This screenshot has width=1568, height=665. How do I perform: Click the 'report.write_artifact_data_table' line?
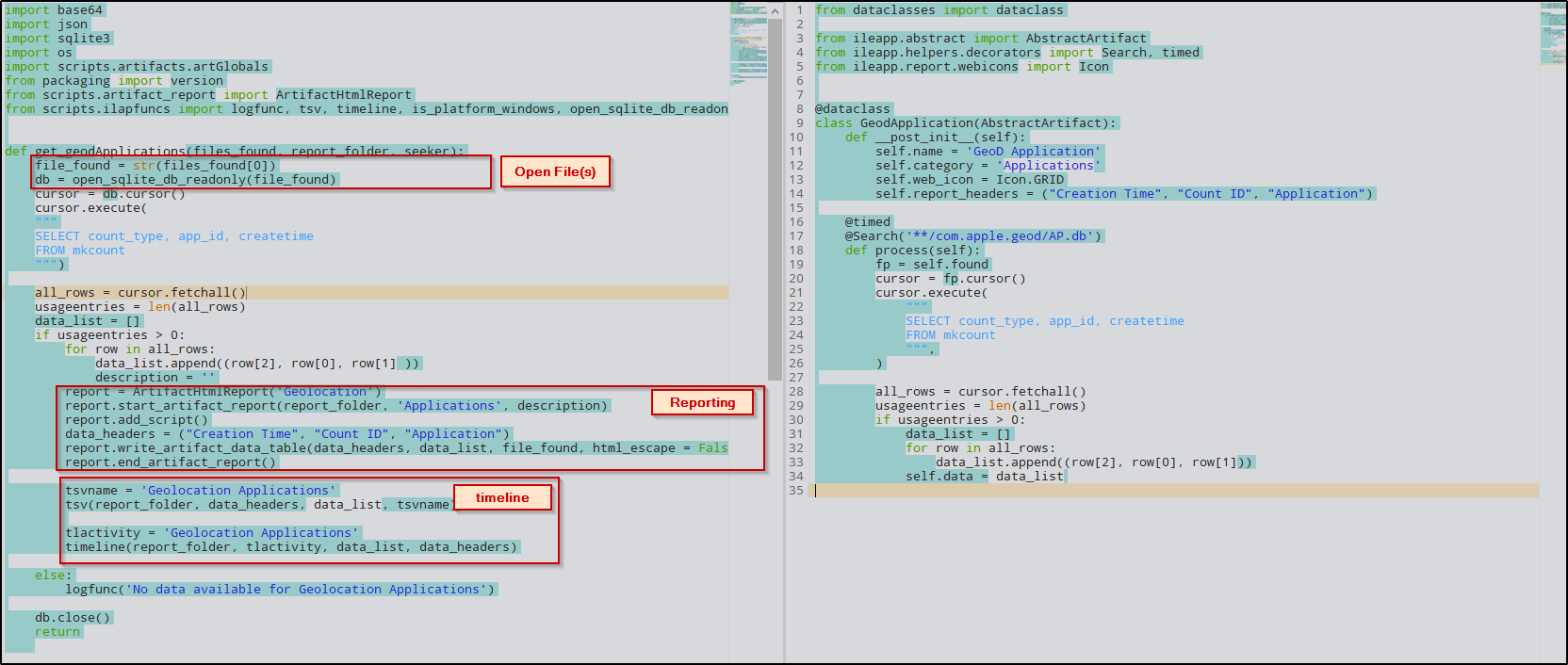(x=397, y=448)
